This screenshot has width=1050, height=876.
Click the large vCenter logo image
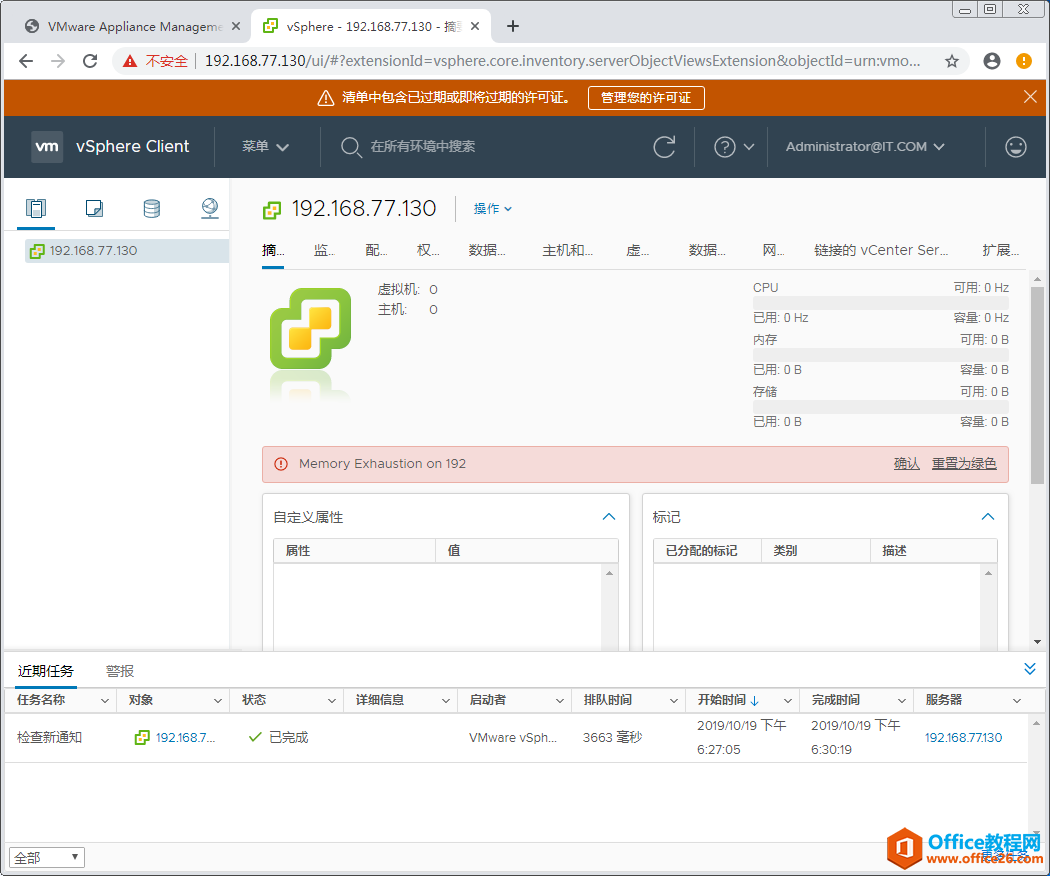click(311, 328)
